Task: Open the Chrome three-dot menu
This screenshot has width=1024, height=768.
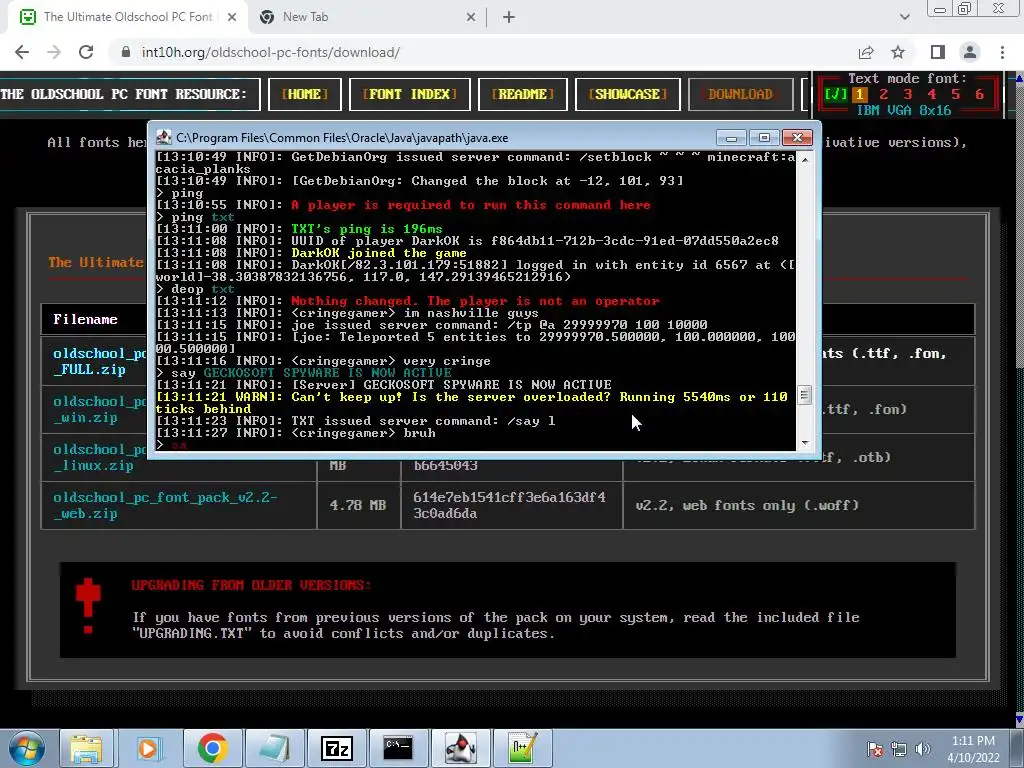Action: 1002,52
